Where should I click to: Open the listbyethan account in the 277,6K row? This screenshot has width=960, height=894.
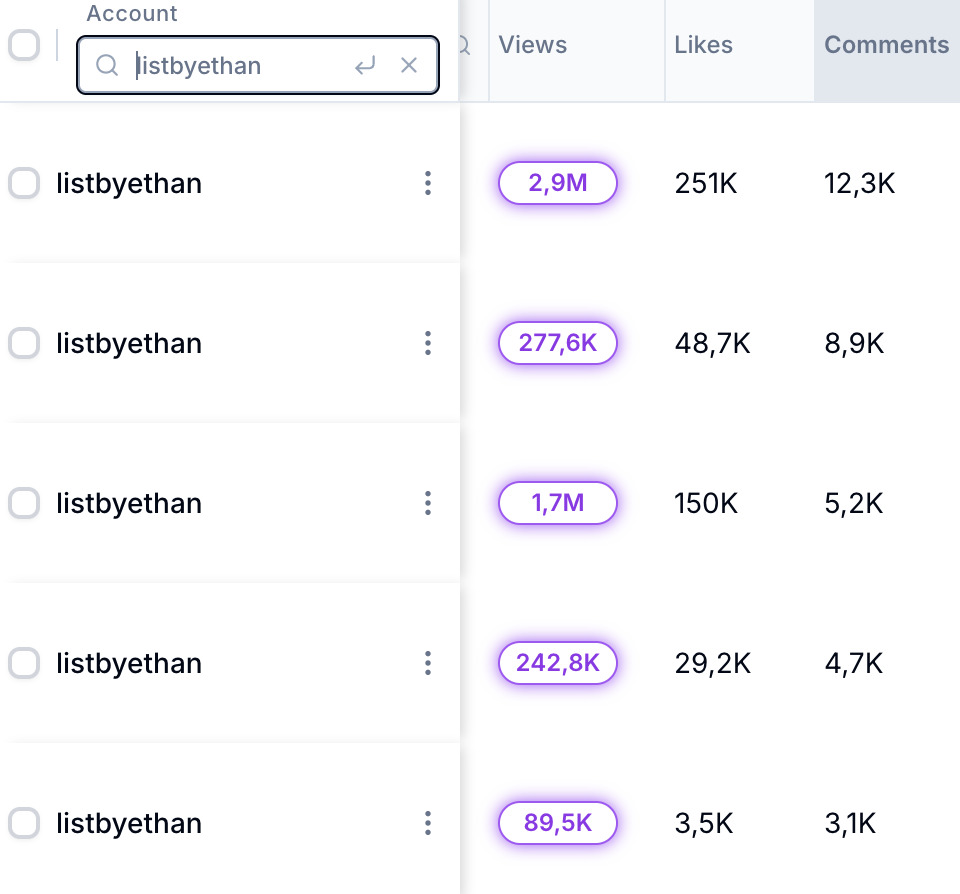tap(129, 343)
